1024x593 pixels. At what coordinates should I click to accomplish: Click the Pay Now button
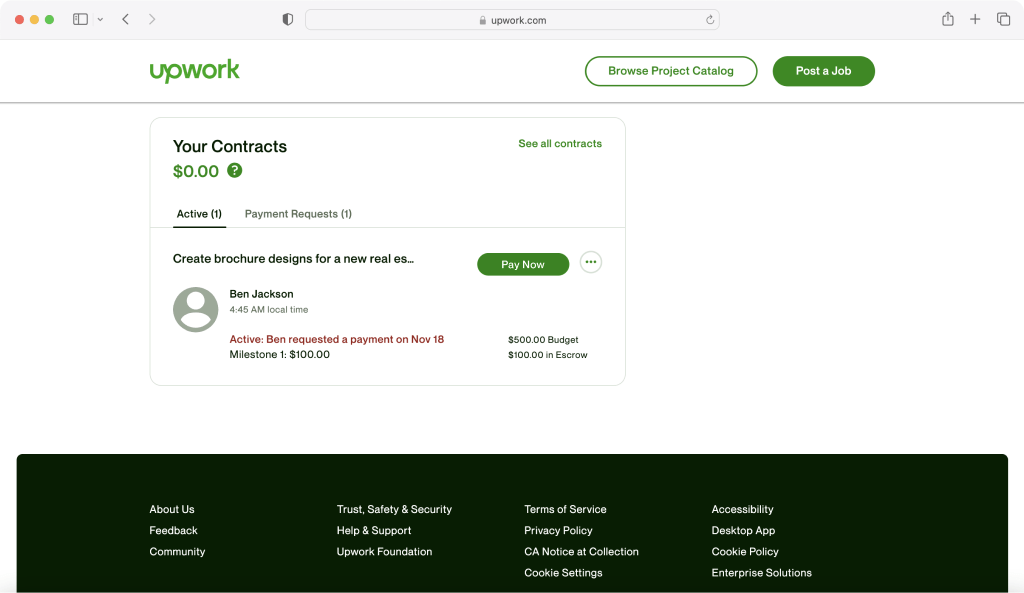[523, 264]
